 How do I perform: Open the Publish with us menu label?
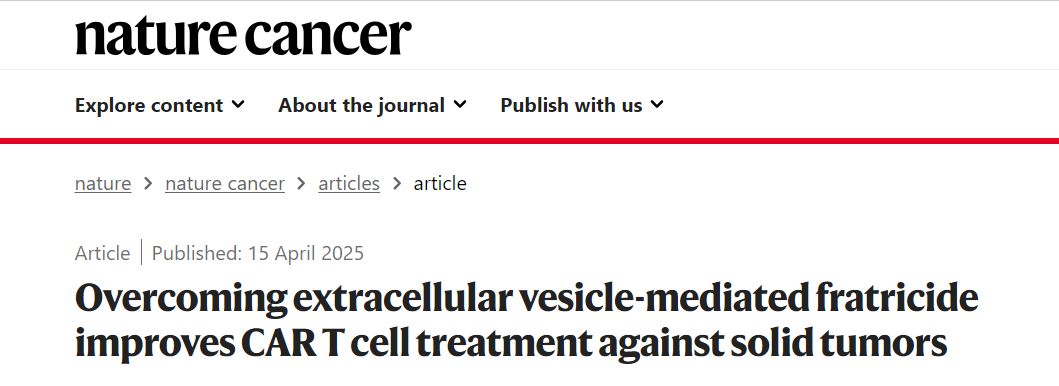571,105
